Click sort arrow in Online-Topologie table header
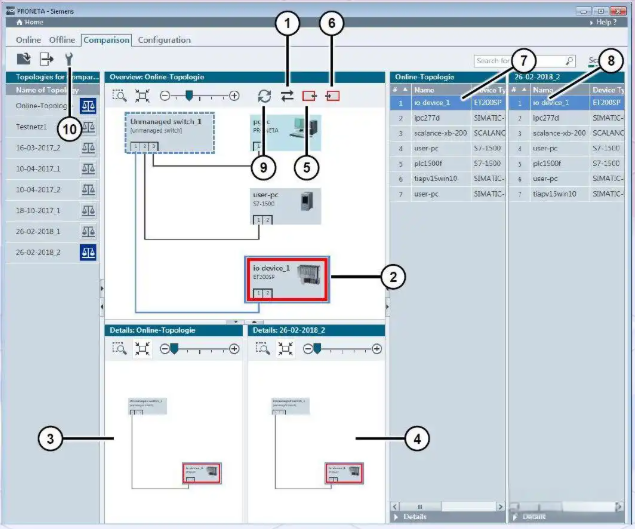The width and height of the screenshot is (635, 529). [x=405, y=89]
